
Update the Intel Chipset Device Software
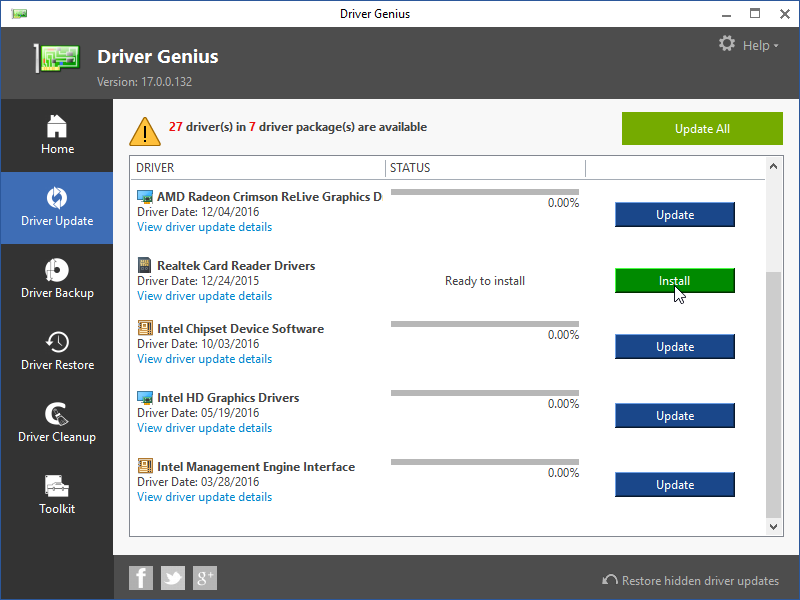click(674, 347)
